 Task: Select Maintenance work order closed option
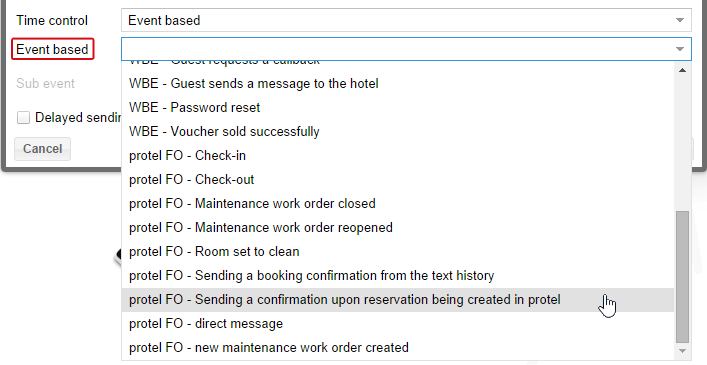click(x=398, y=204)
